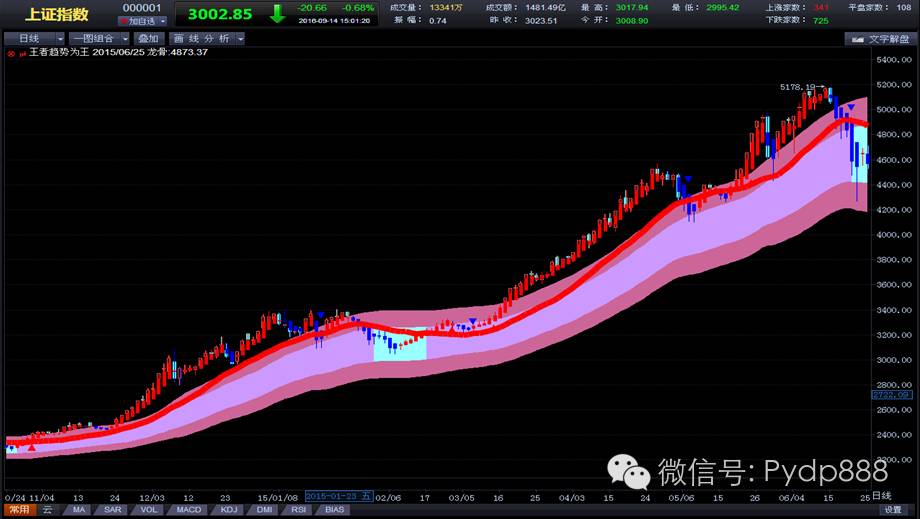Click the 06/04 date axis label
The image size is (920, 519).
tap(792, 498)
